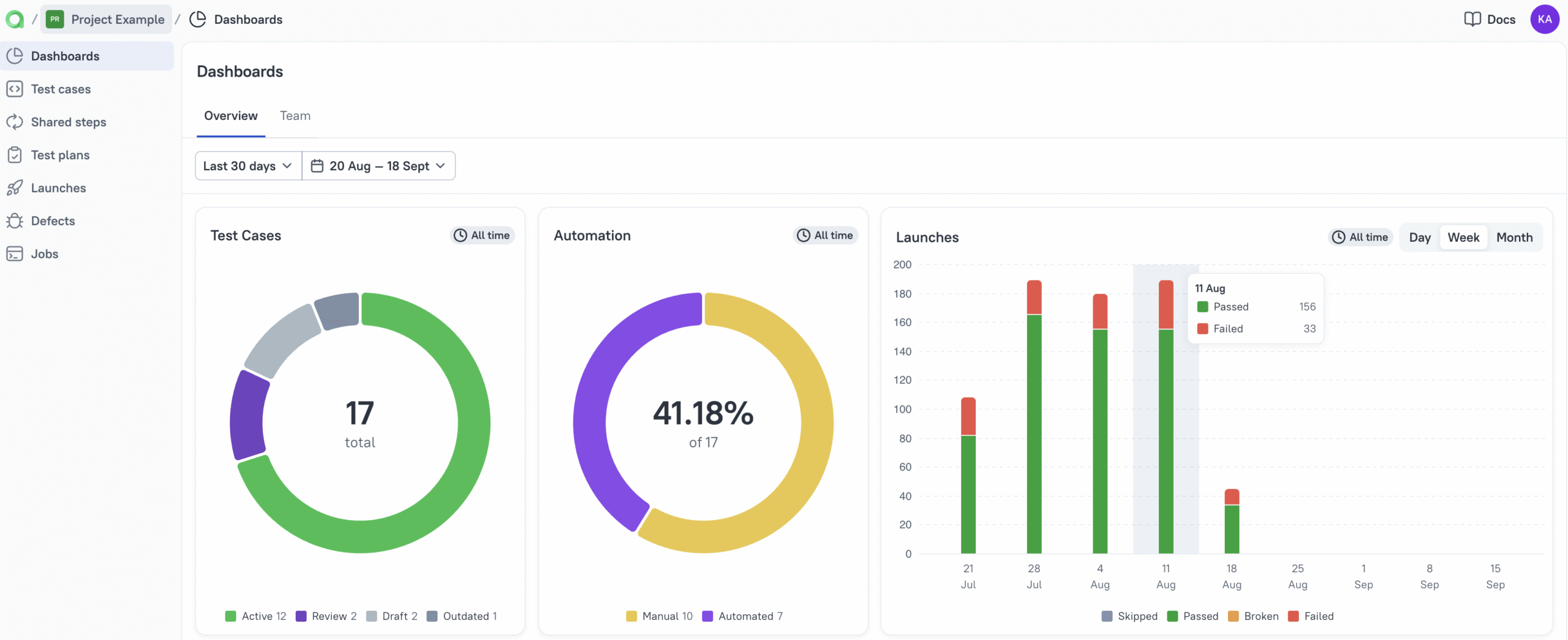This screenshot has height=640, width=1568.
Task: Switch Launches chart to Day view
Action: pyautogui.click(x=1420, y=237)
